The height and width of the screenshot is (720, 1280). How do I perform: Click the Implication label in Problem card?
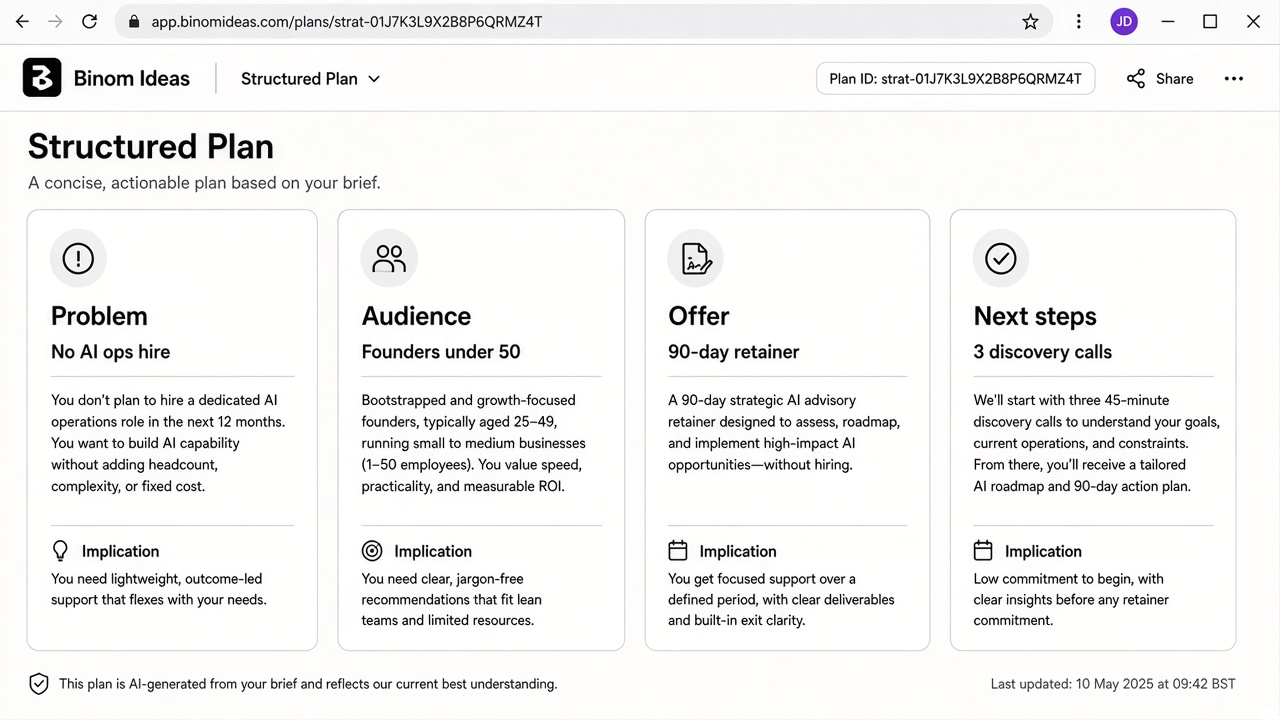click(x=120, y=551)
